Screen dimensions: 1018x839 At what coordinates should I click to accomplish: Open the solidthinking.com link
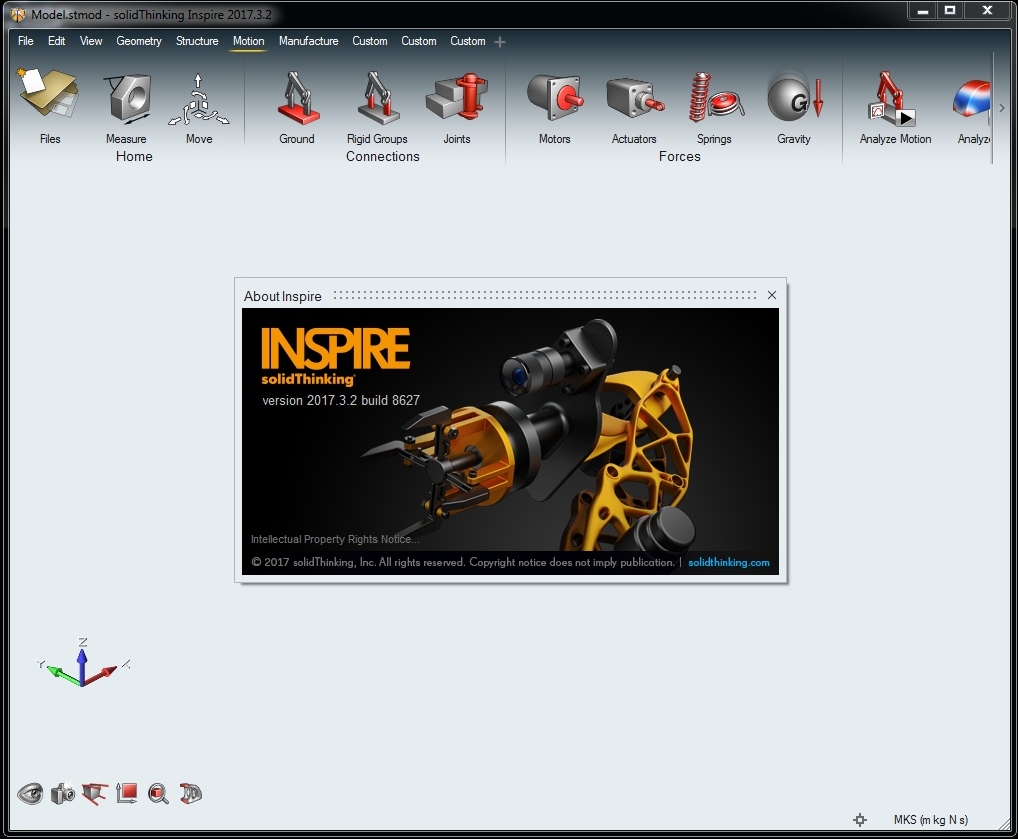click(x=729, y=562)
